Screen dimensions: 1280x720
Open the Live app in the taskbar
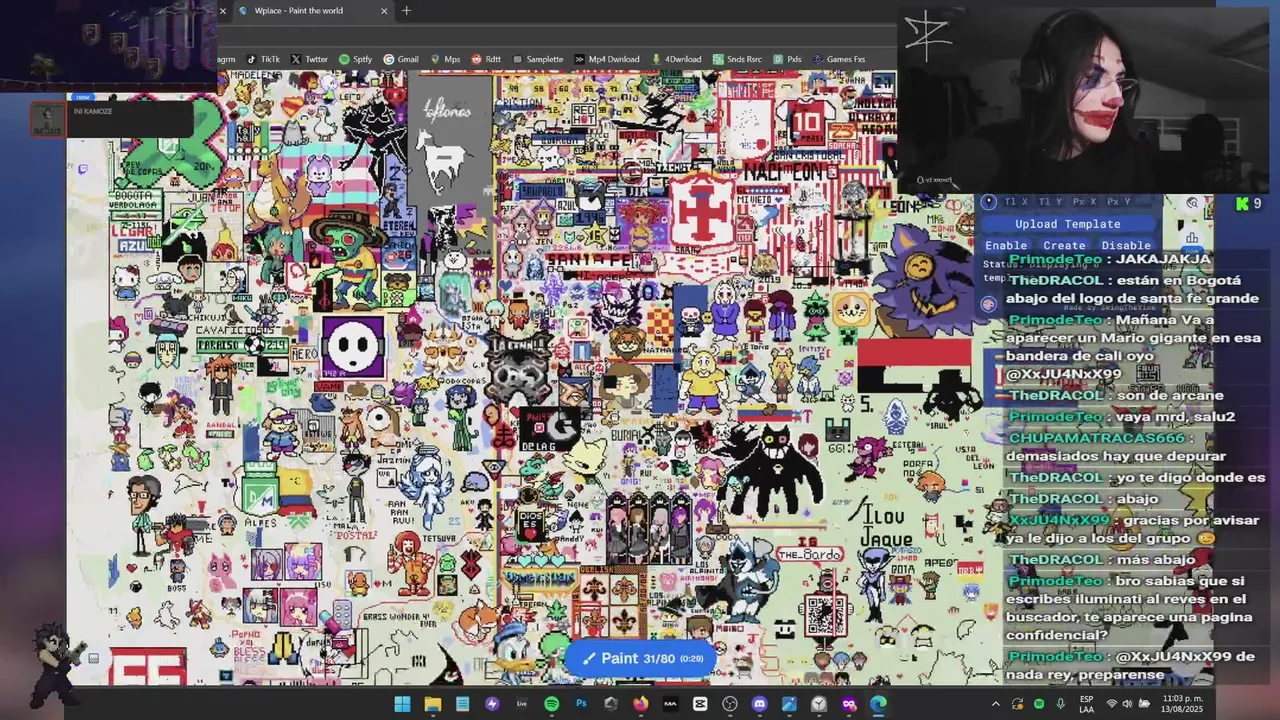click(521, 704)
